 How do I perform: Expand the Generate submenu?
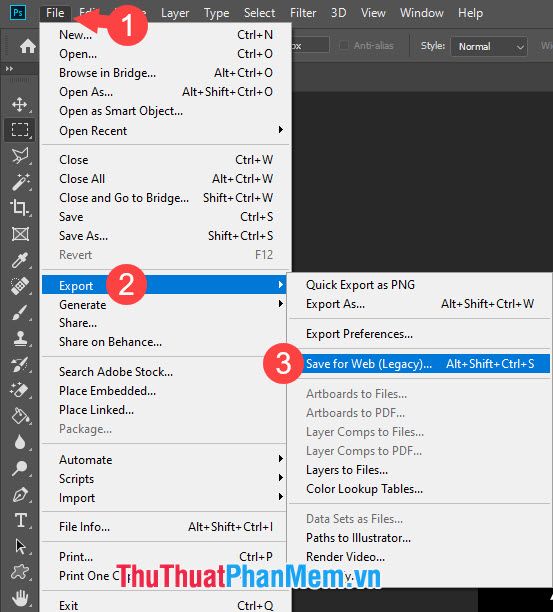pos(165,304)
